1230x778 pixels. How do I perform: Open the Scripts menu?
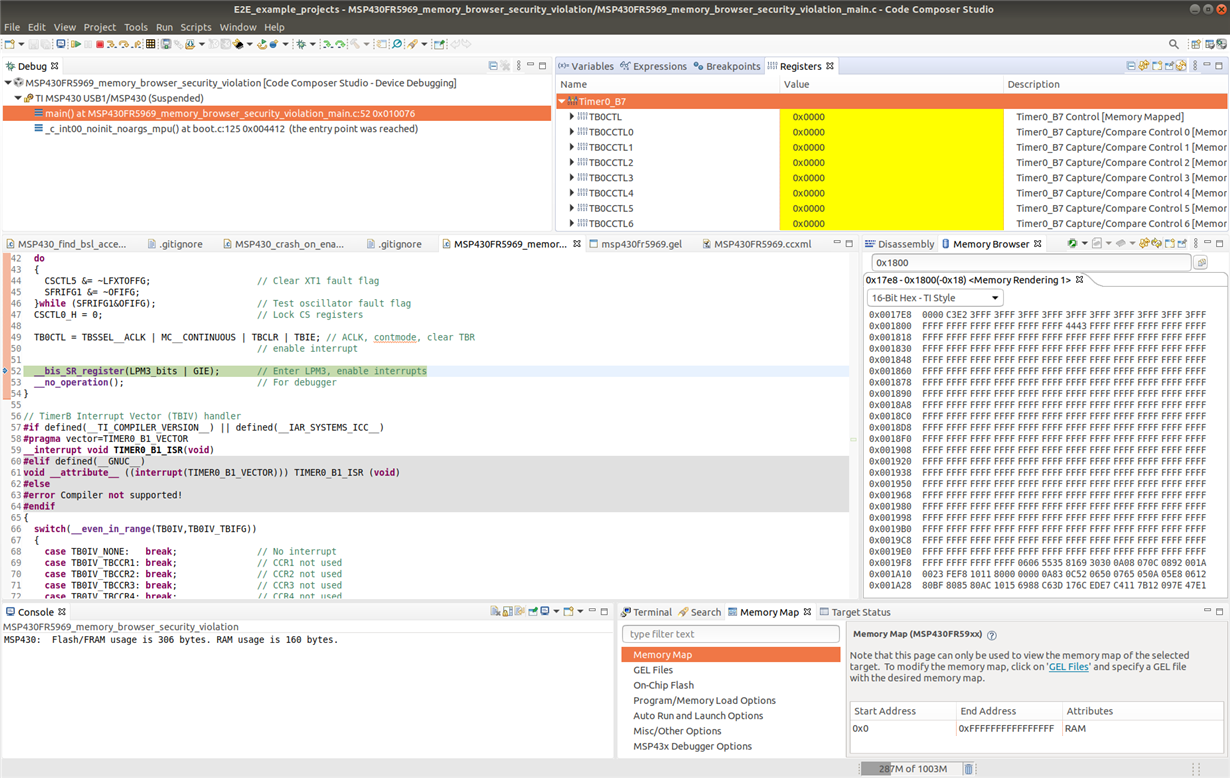tap(195, 27)
